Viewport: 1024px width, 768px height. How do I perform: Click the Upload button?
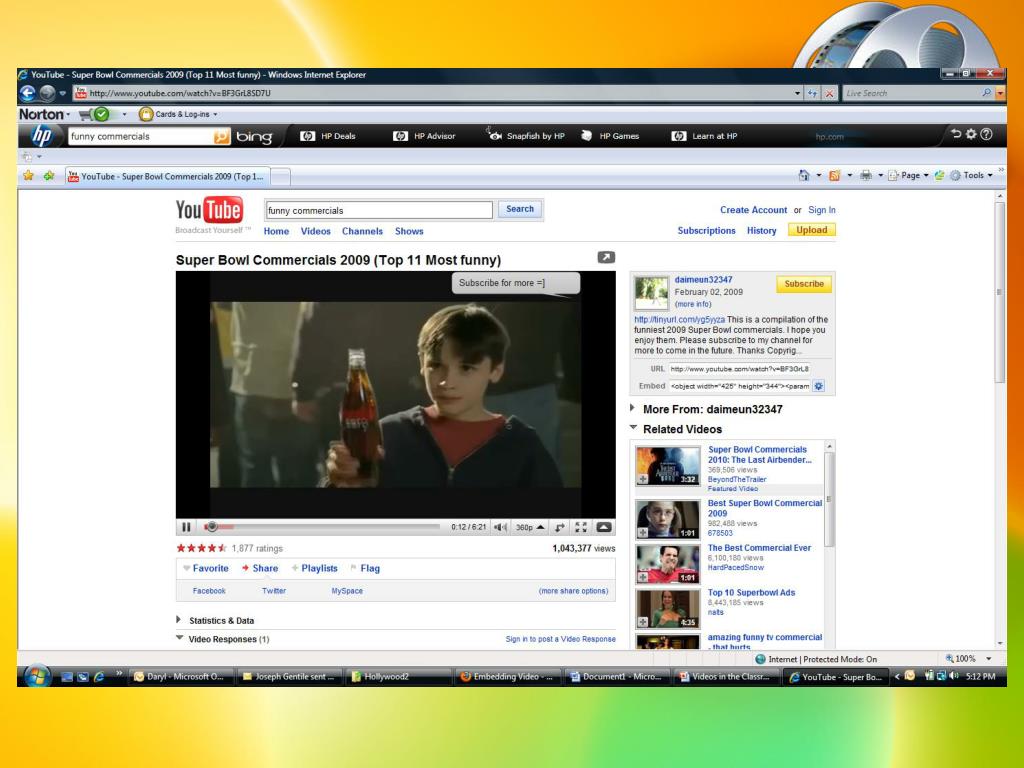point(812,230)
